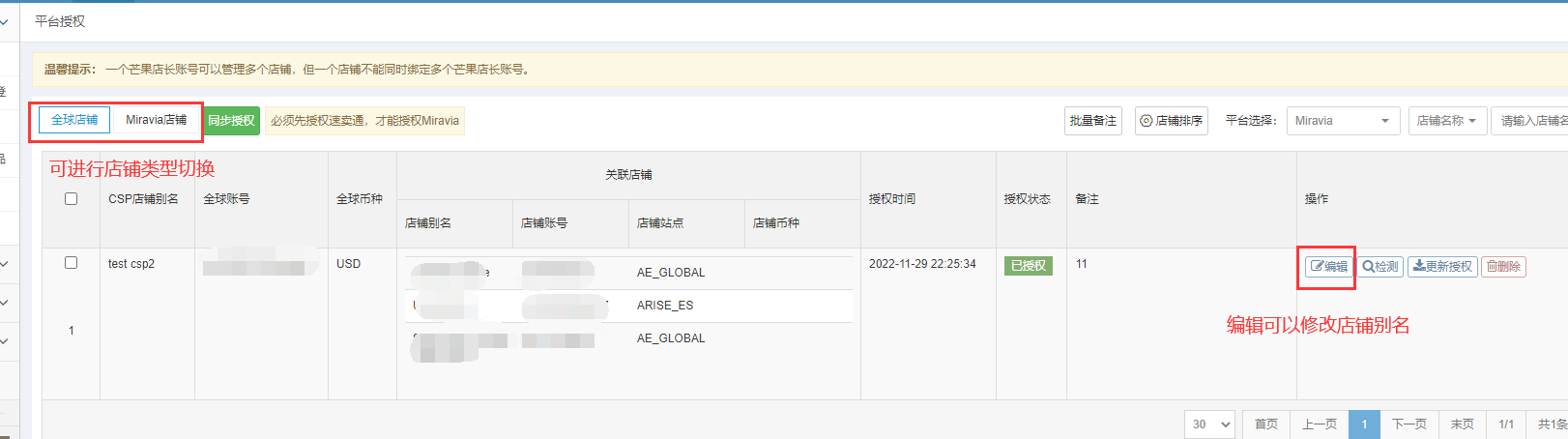This screenshot has height=439, width=1568.
Task: Click the green 同步授权 button
Action: tap(231, 121)
